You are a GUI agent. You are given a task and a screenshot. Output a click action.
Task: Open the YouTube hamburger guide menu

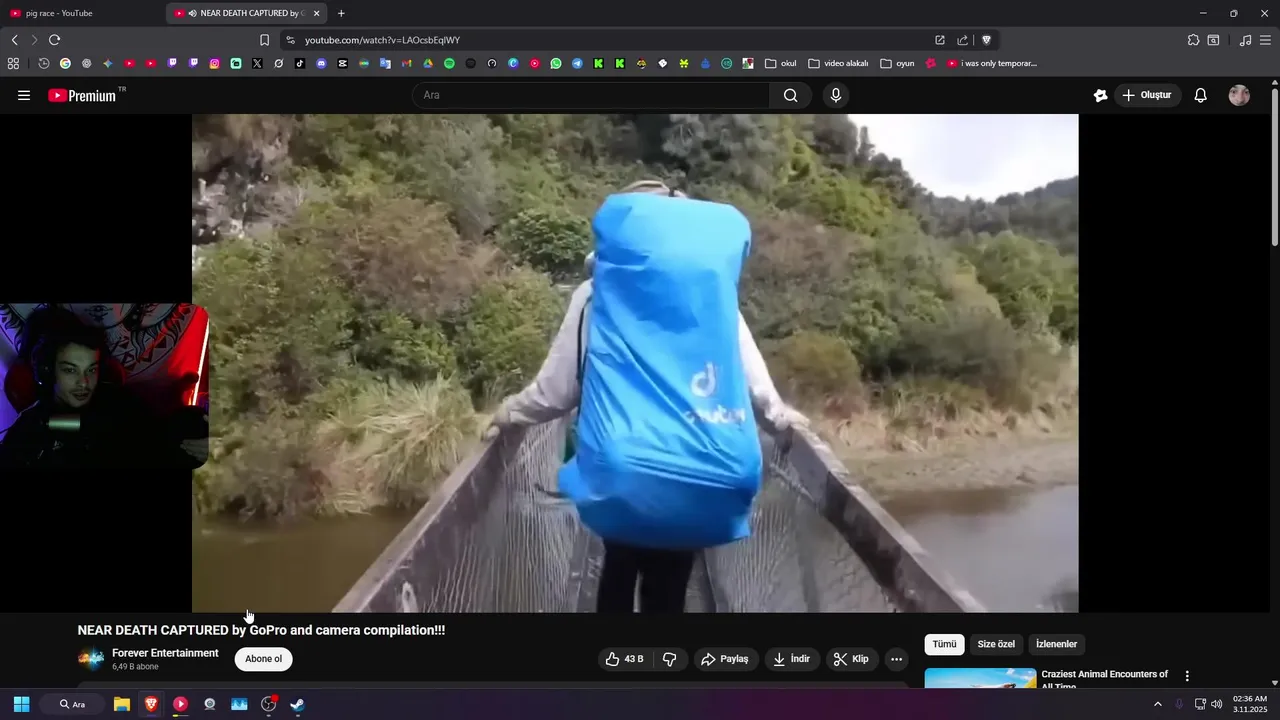pyautogui.click(x=24, y=95)
